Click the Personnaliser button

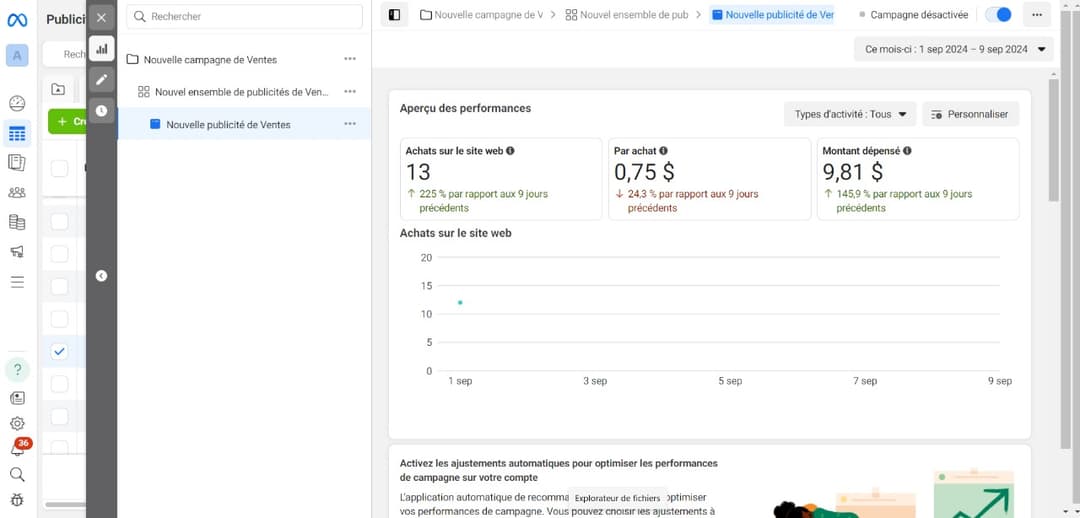(969, 114)
